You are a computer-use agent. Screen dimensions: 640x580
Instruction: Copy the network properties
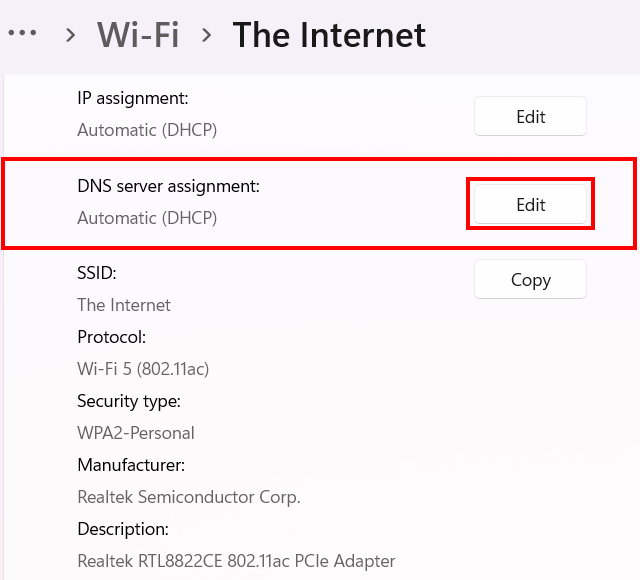tap(530, 280)
